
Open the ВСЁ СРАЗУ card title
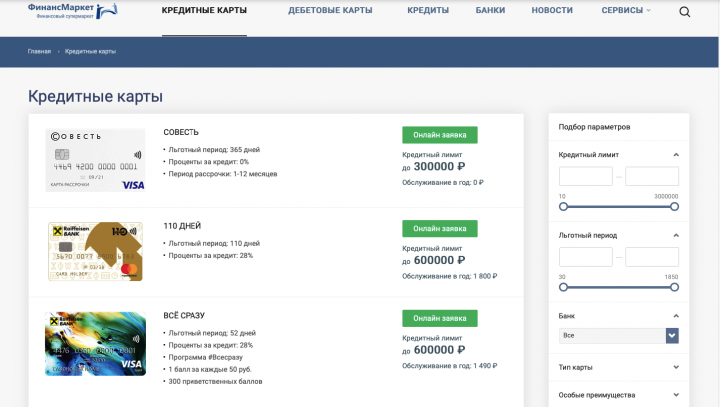184,316
